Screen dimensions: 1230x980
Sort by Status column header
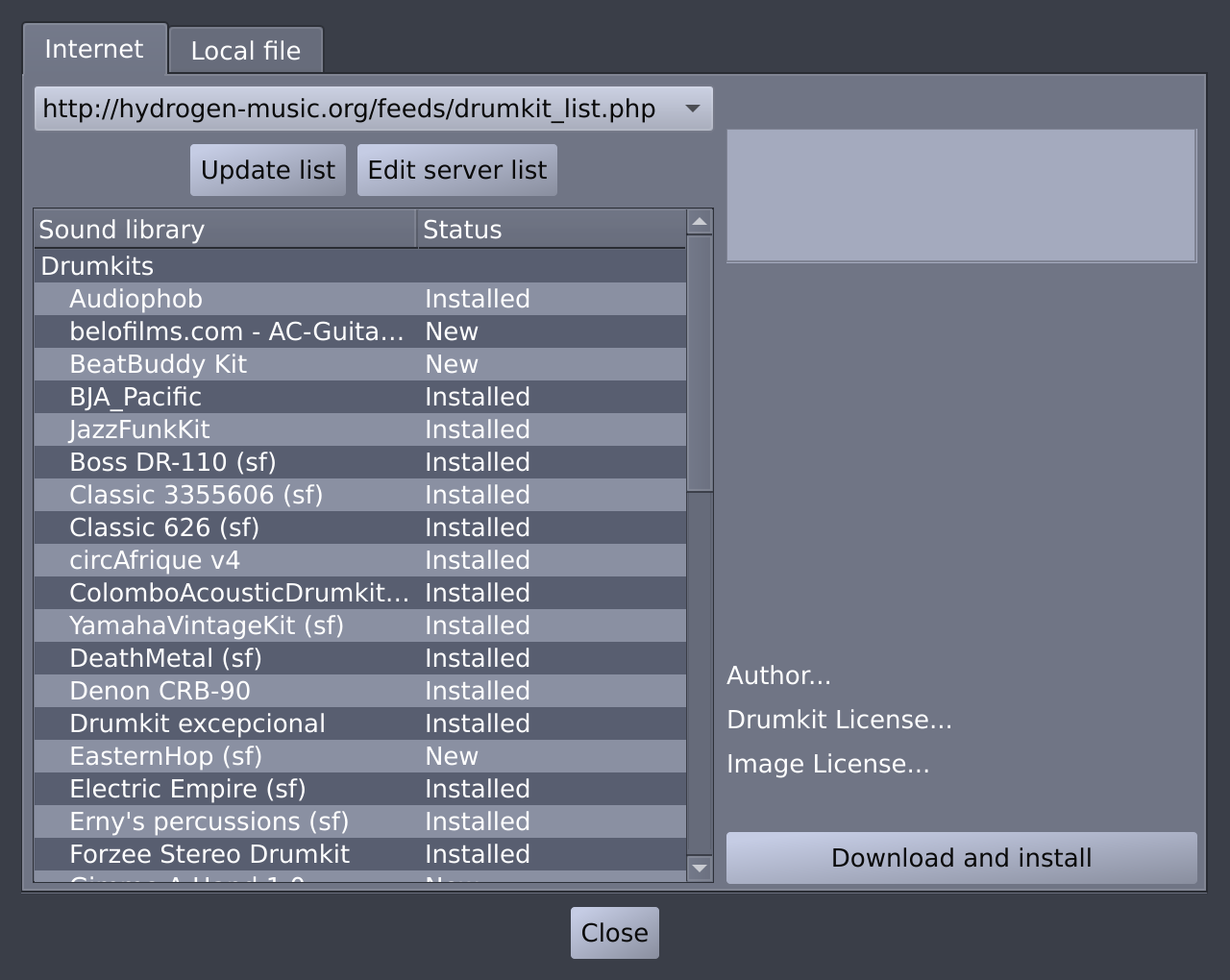[x=551, y=230]
